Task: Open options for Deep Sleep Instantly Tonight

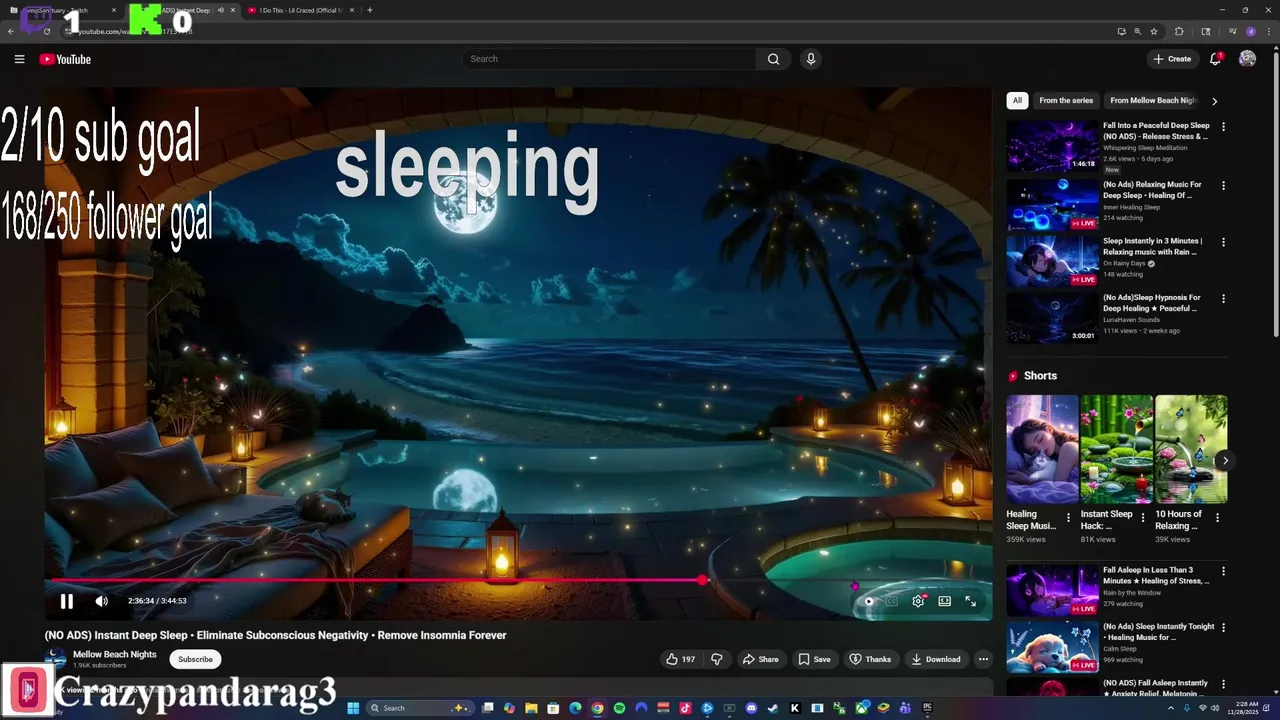Action: point(1223,628)
